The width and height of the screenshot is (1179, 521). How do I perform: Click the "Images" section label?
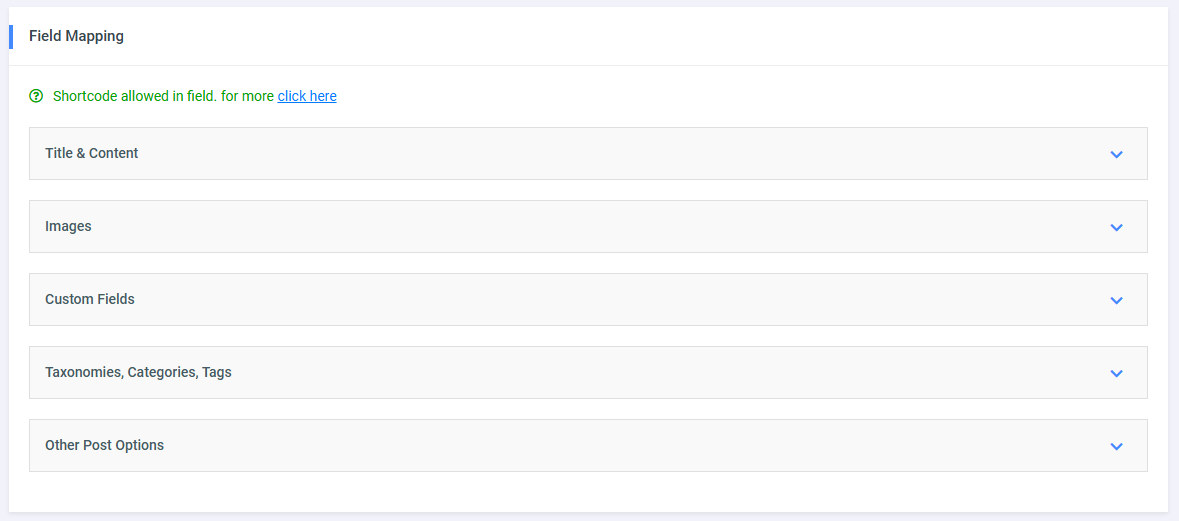[68, 226]
